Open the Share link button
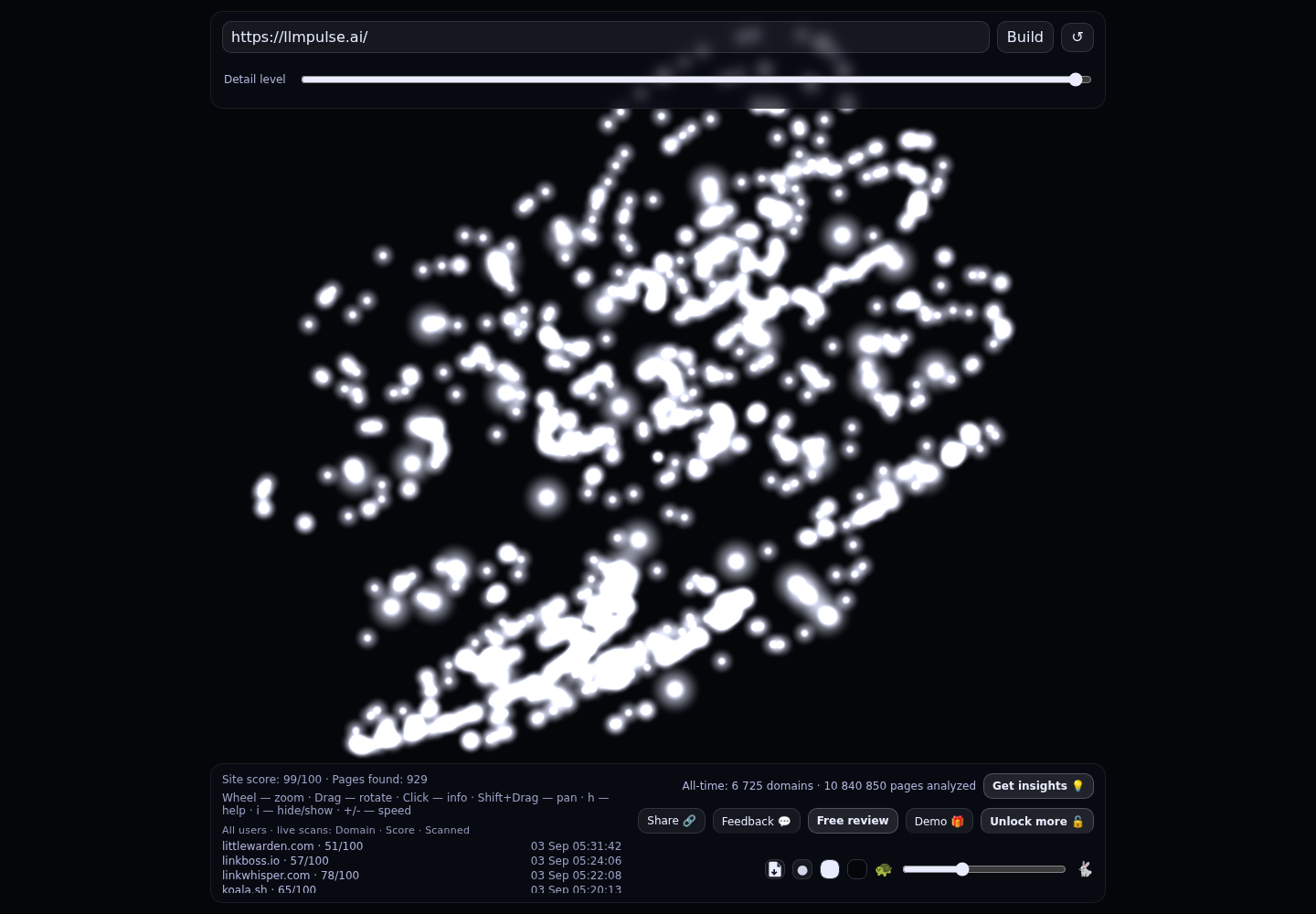The width and height of the screenshot is (1316, 914). pos(672,821)
